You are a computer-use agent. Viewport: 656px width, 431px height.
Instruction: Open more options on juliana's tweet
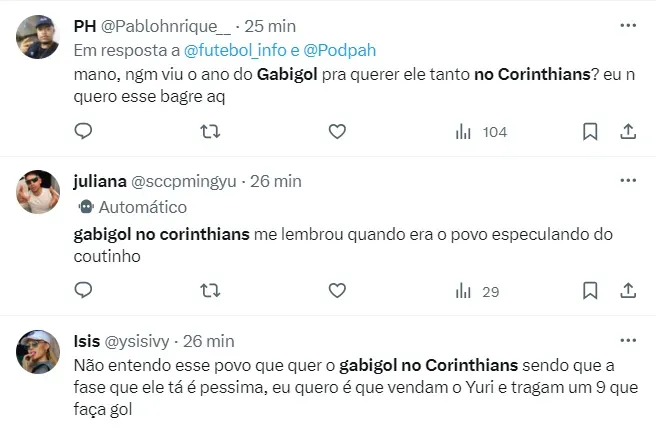pyautogui.click(x=628, y=180)
